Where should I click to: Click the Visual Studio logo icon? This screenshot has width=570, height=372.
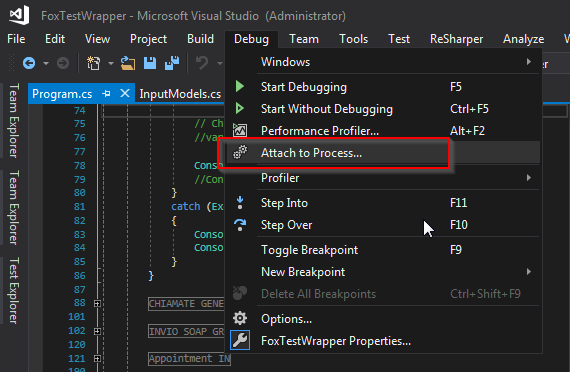click(x=19, y=15)
